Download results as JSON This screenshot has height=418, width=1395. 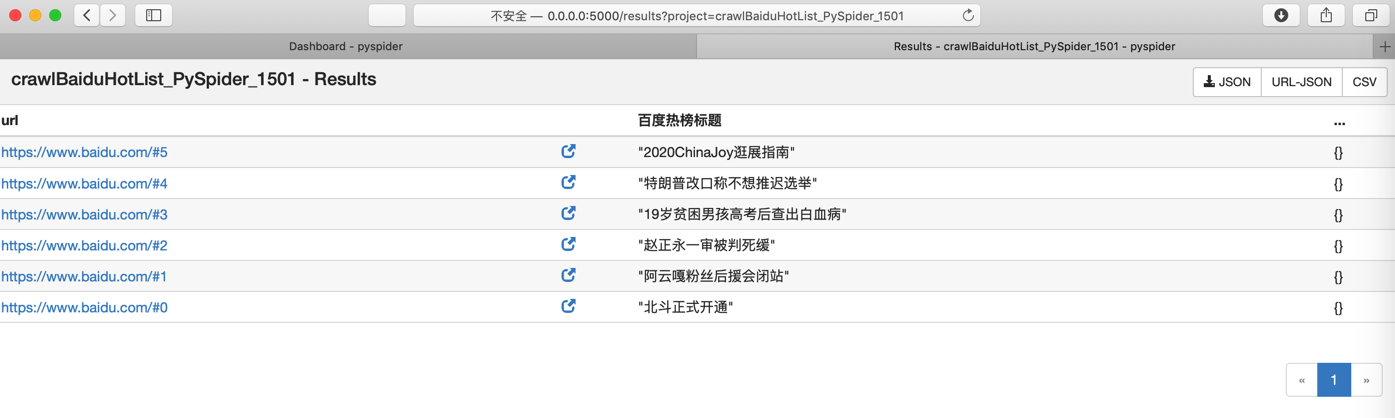(x=1227, y=82)
